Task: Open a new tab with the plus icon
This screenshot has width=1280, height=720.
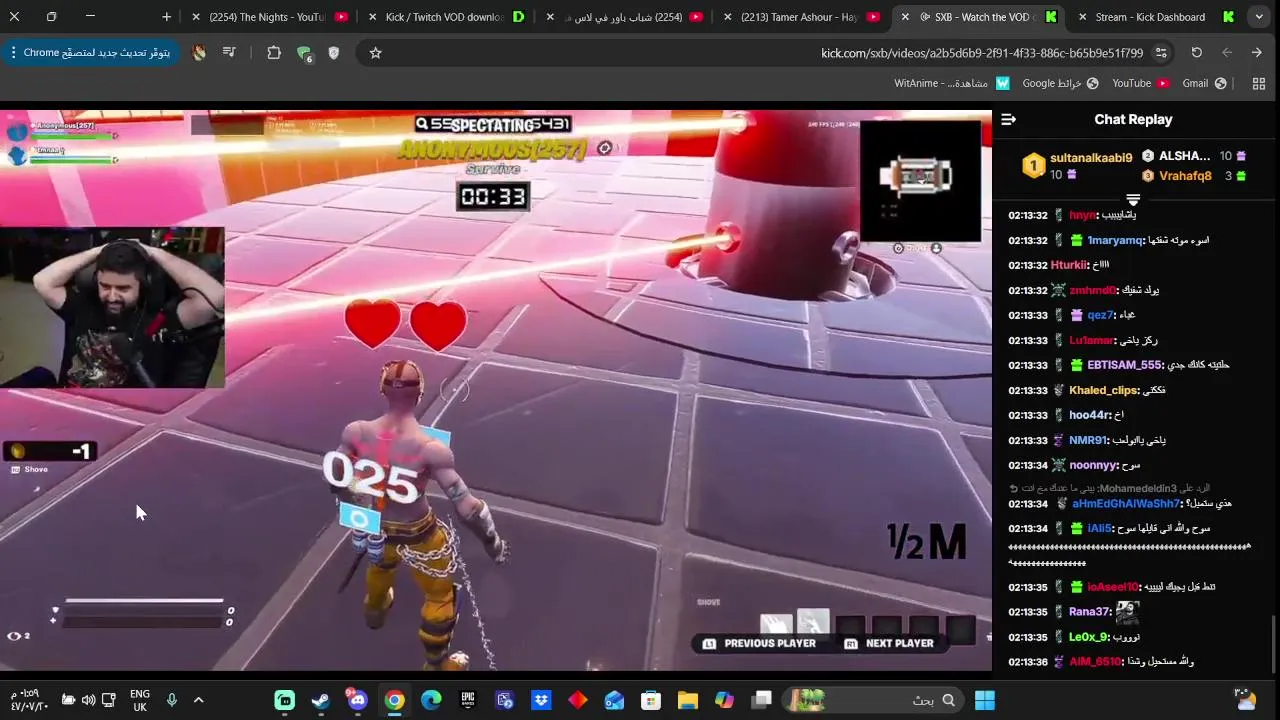Action: [166, 17]
